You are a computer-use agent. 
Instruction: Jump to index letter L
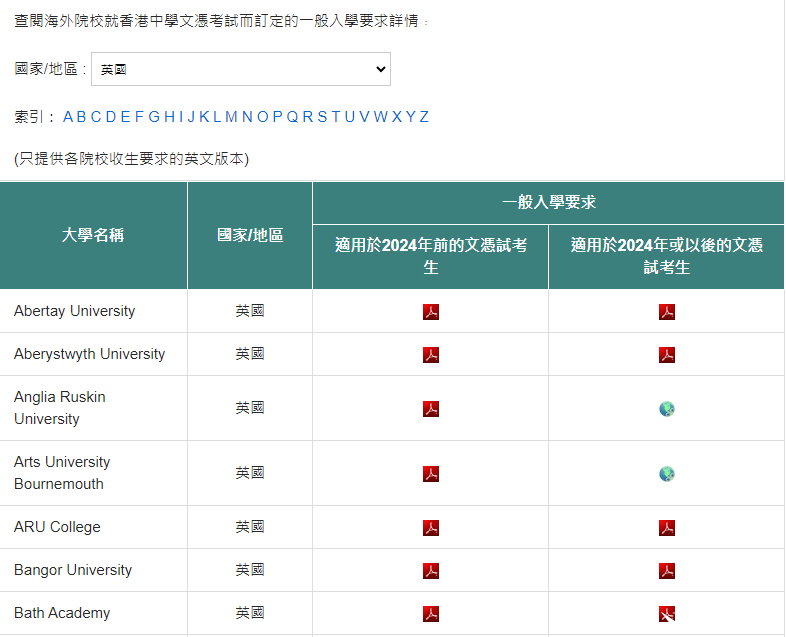point(217,117)
